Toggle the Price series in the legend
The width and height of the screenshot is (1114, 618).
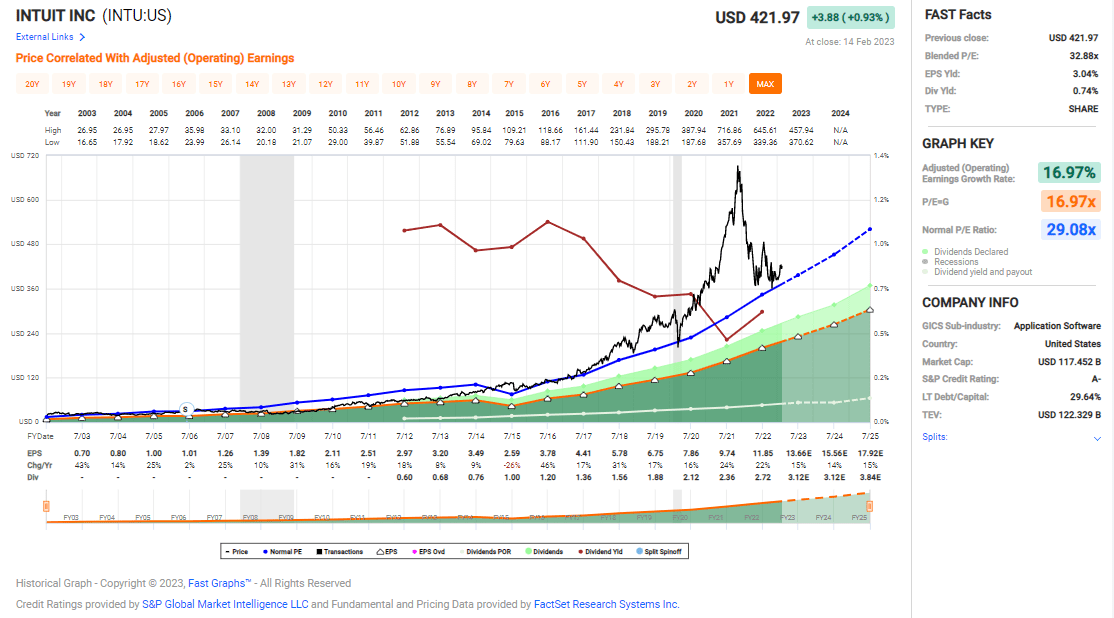240,551
